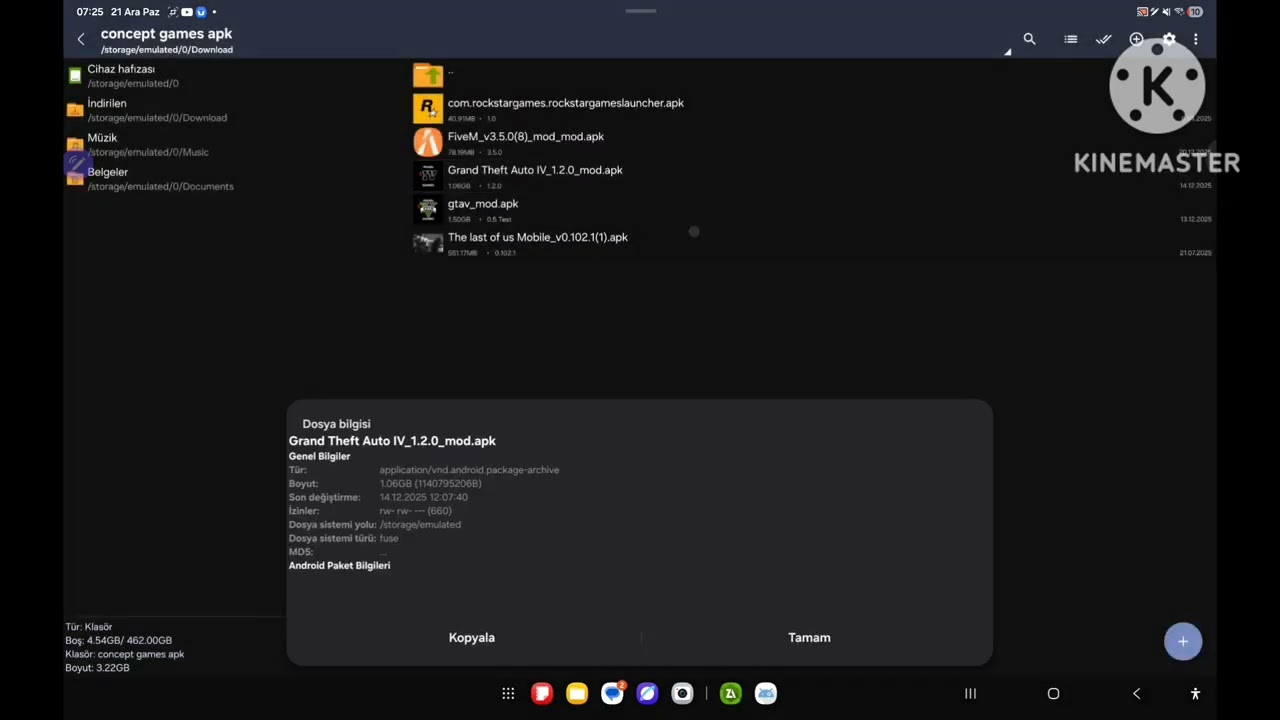
Task: Open the Android robot taskbar app
Action: (766, 693)
